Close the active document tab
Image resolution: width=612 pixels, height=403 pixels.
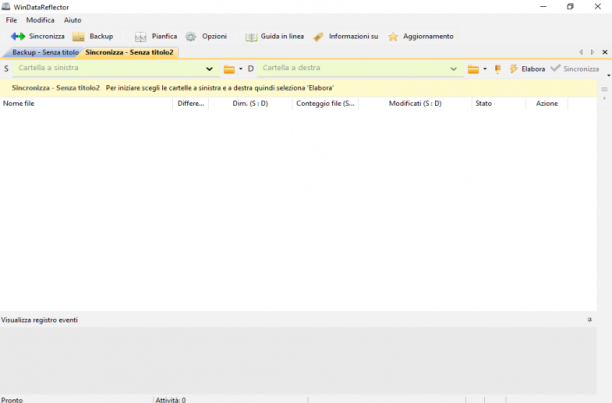[605, 52]
